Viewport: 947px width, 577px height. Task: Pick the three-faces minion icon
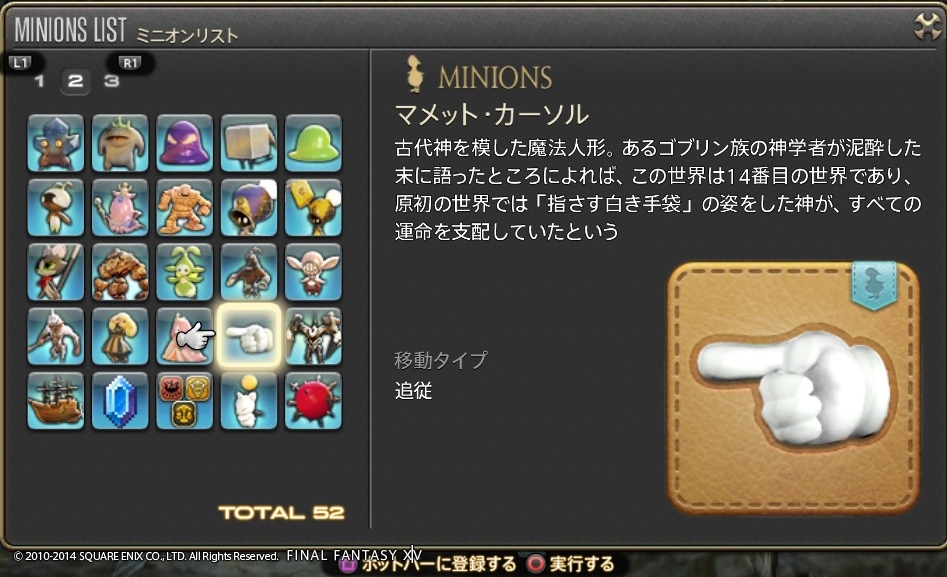click(x=184, y=401)
